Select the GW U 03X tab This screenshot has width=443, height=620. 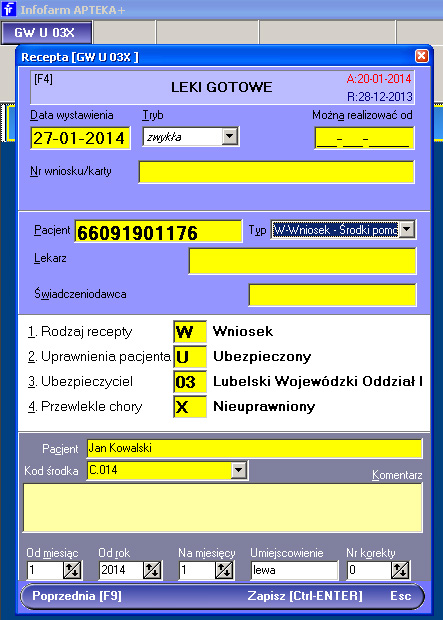click(47, 32)
